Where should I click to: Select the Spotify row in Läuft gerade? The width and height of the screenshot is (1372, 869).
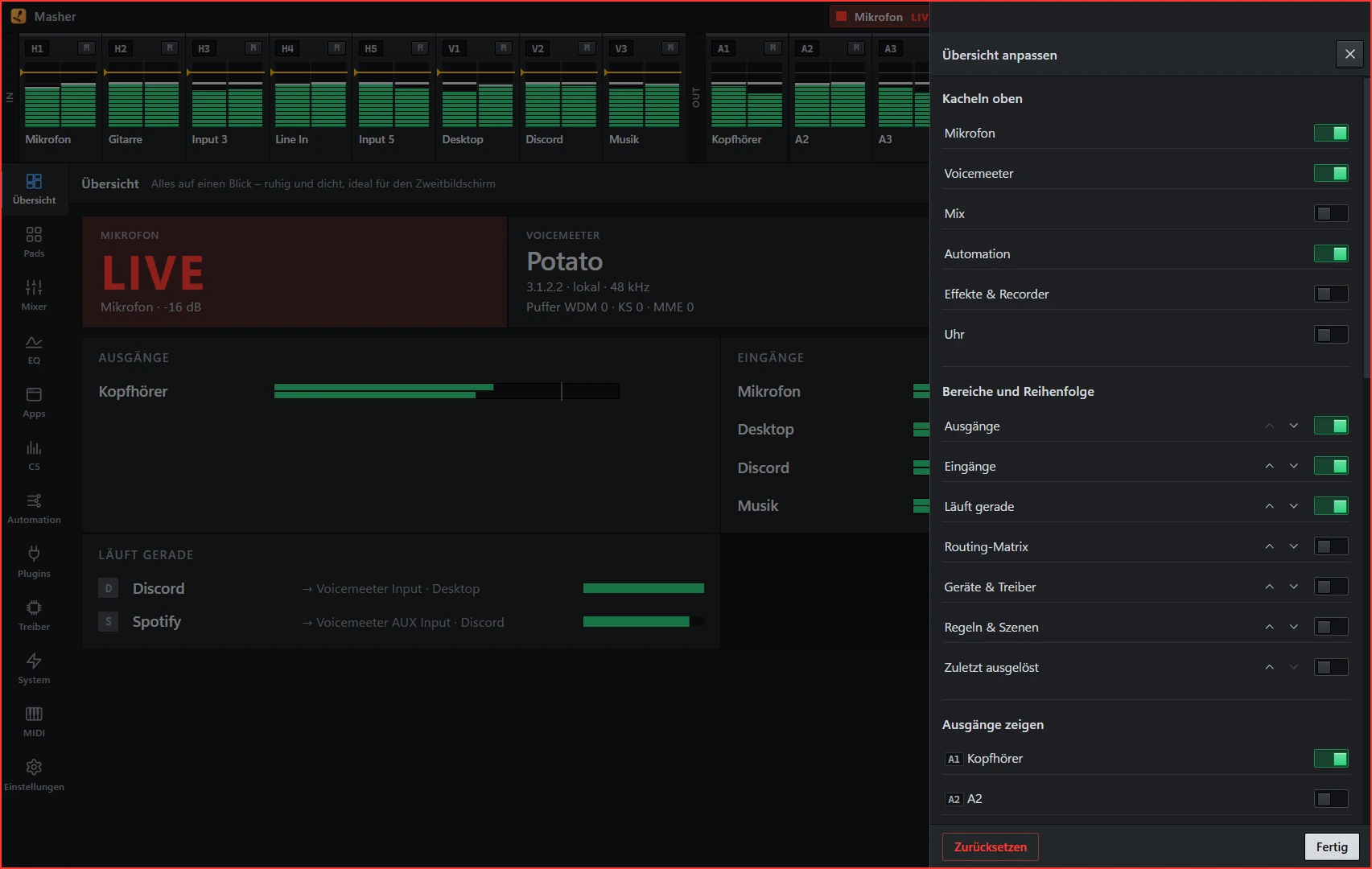click(x=401, y=622)
